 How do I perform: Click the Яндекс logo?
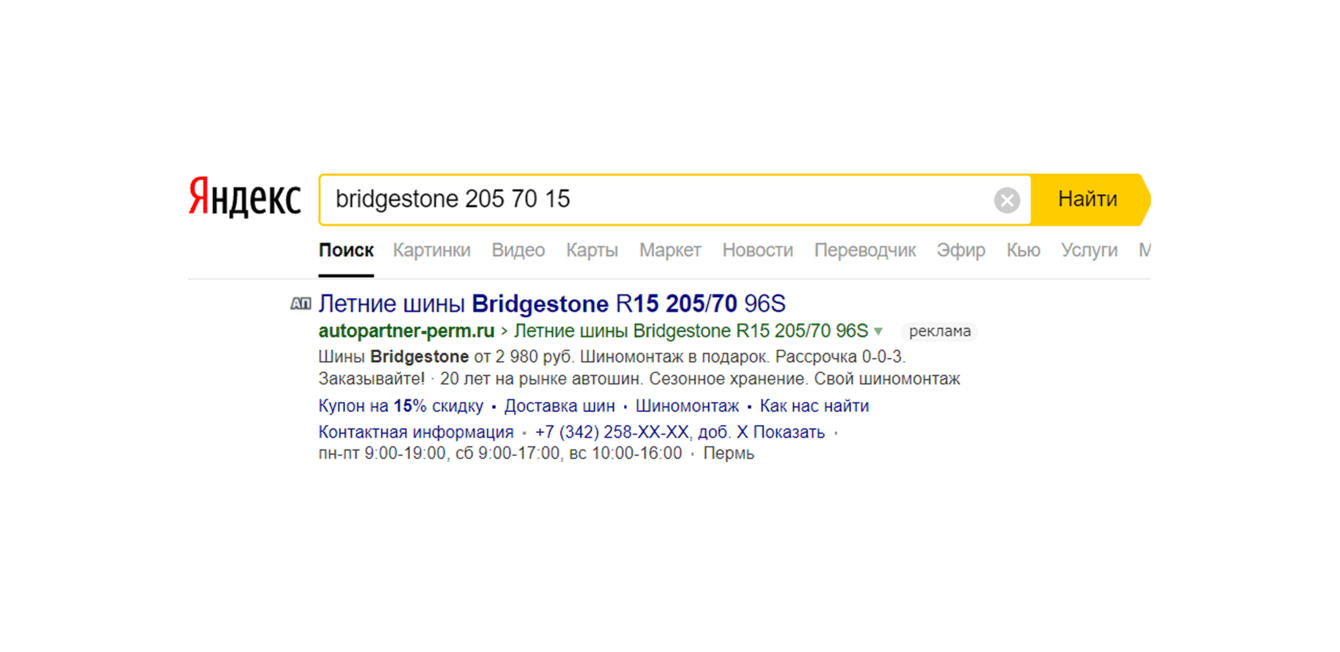point(244,198)
